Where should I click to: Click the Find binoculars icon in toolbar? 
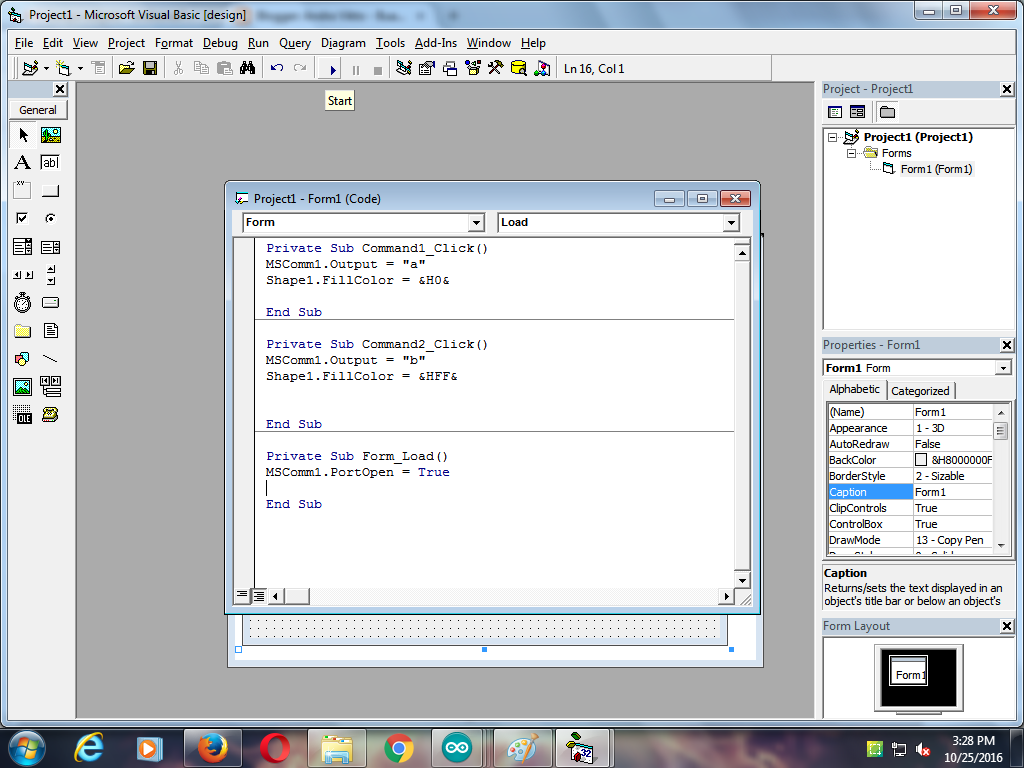(x=249, y=69)
